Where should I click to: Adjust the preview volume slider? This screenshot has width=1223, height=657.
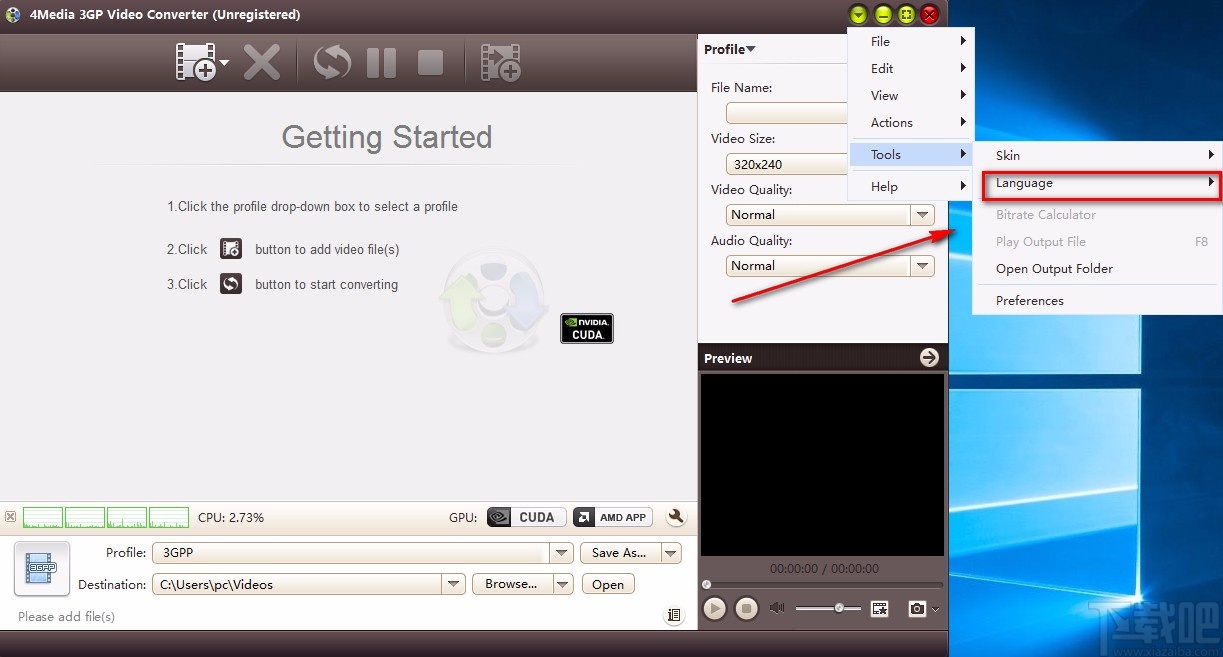pos(829,608)
